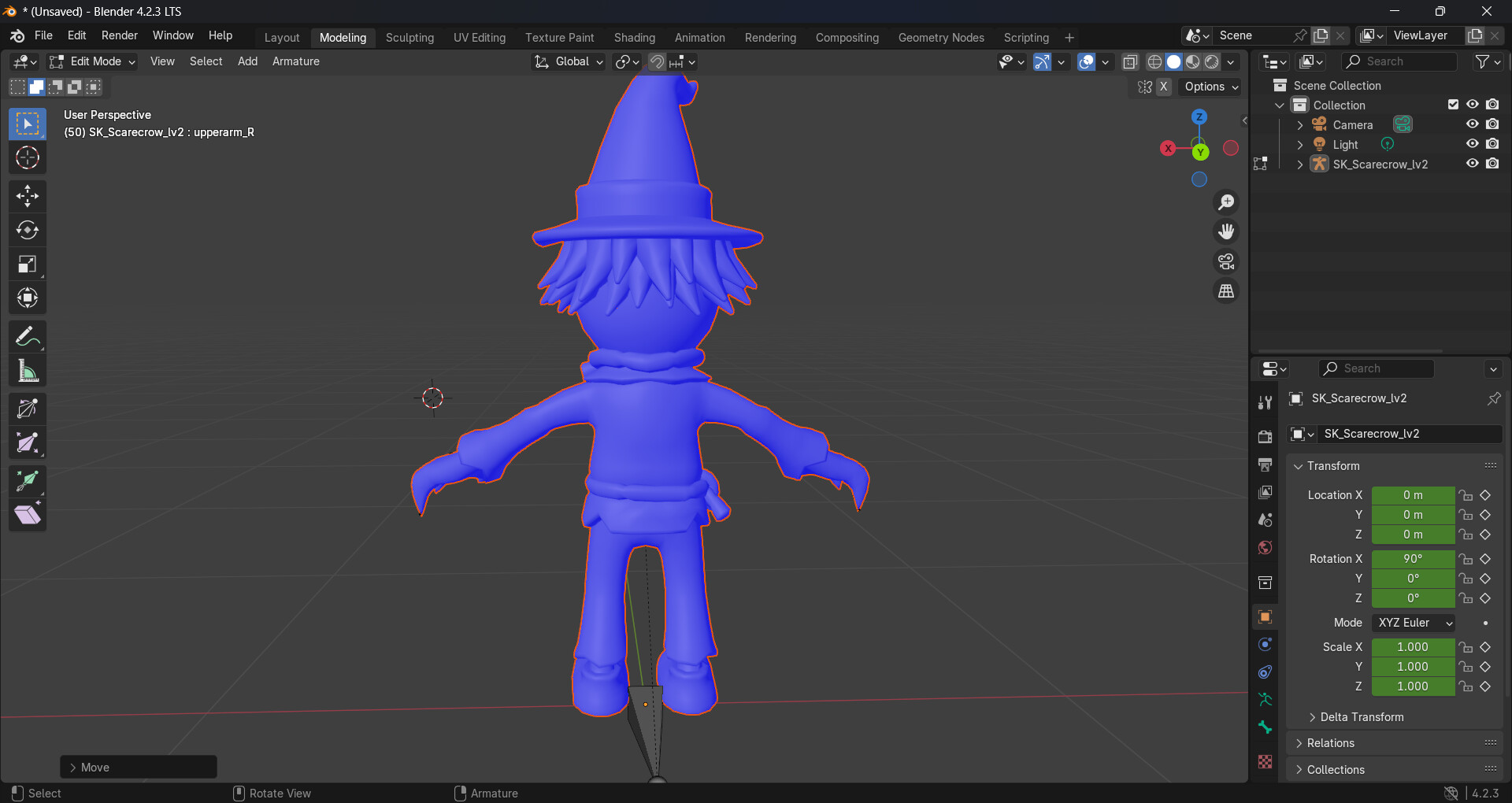
Task: Expand the Move operator panel
Action: tap(94, 766)
